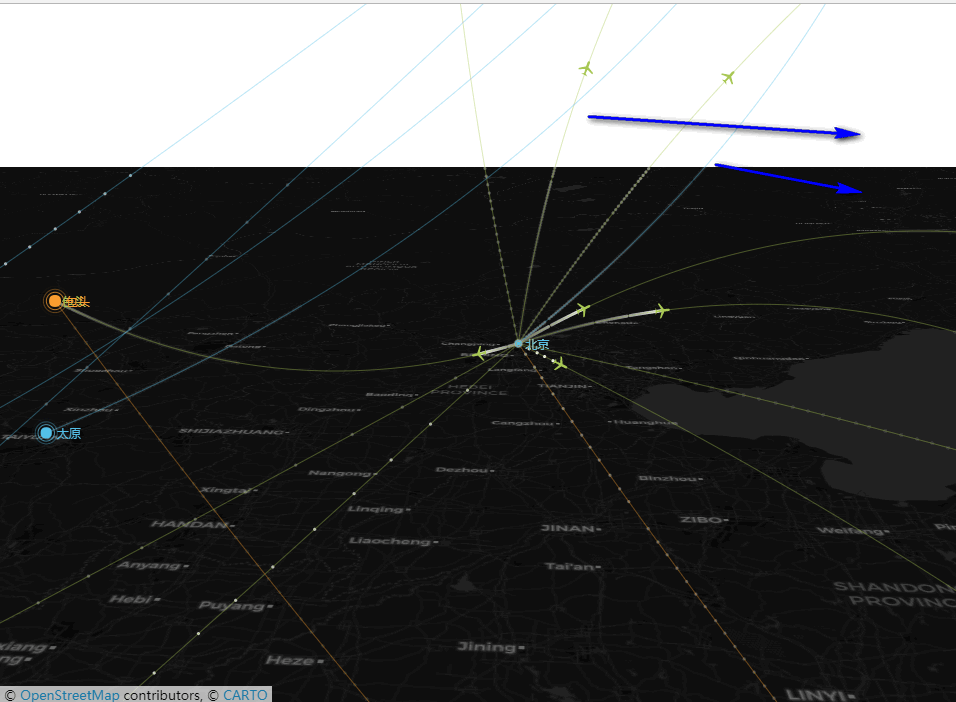956x702 pixels.
Task: Click the upper blue arrow annotation
Action: (720, 123)
